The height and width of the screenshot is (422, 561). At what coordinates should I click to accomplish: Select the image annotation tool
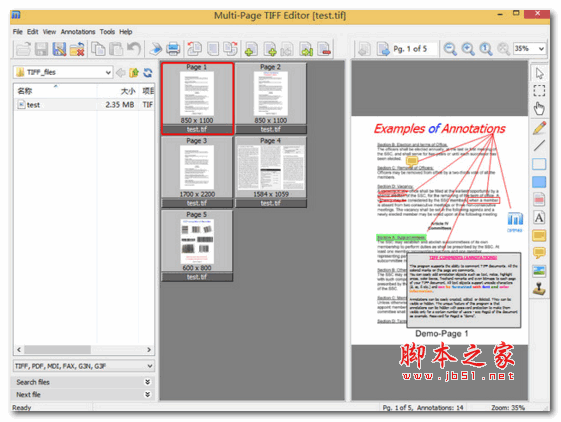(x=539, y=271)
